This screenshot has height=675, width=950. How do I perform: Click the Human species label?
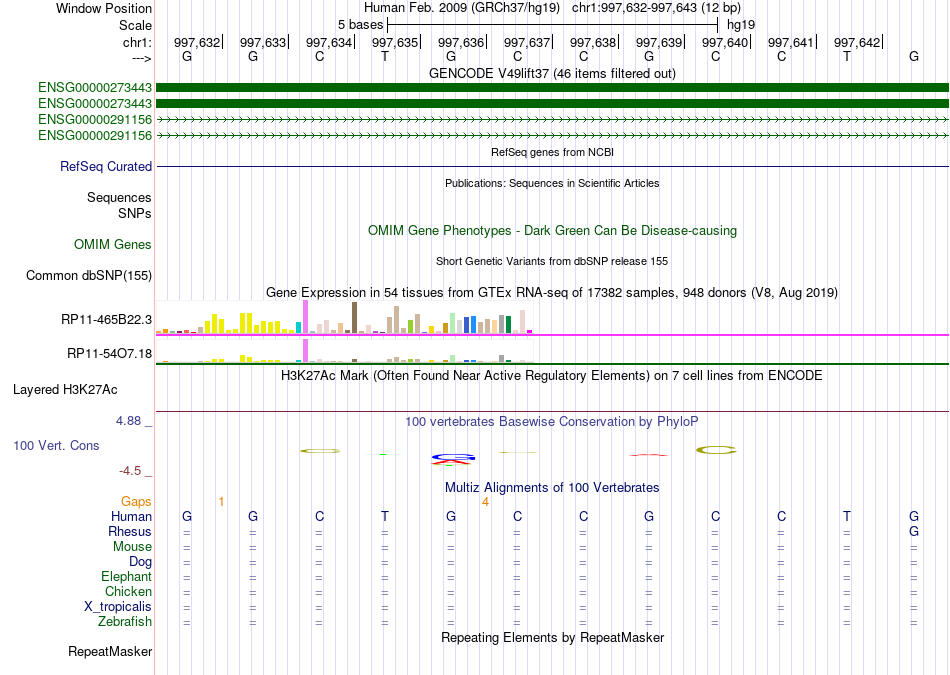pyautogui.click(x=131, y=516)
